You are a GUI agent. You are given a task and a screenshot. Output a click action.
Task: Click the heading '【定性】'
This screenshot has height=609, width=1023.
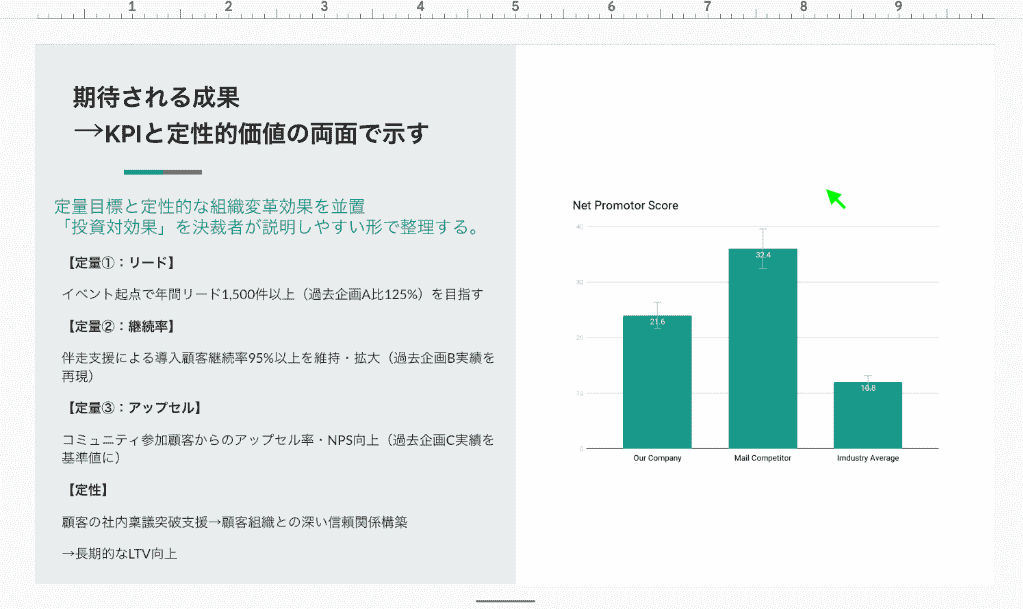point(87,490)
